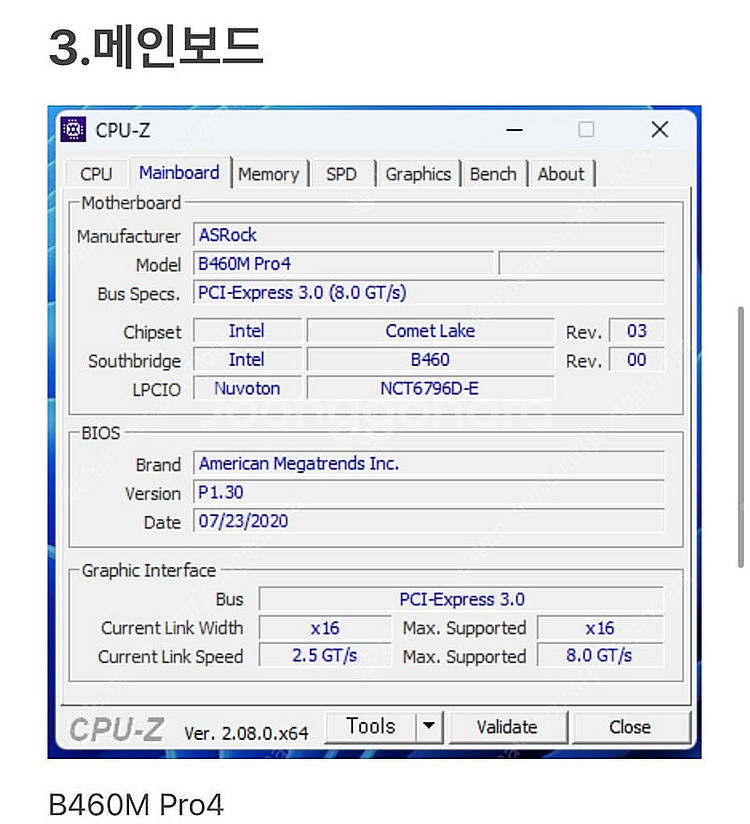Click the page scrollbar on the right edge
Image resolution: width=750 pixels, height=824 pixels.
pos(741,437)
